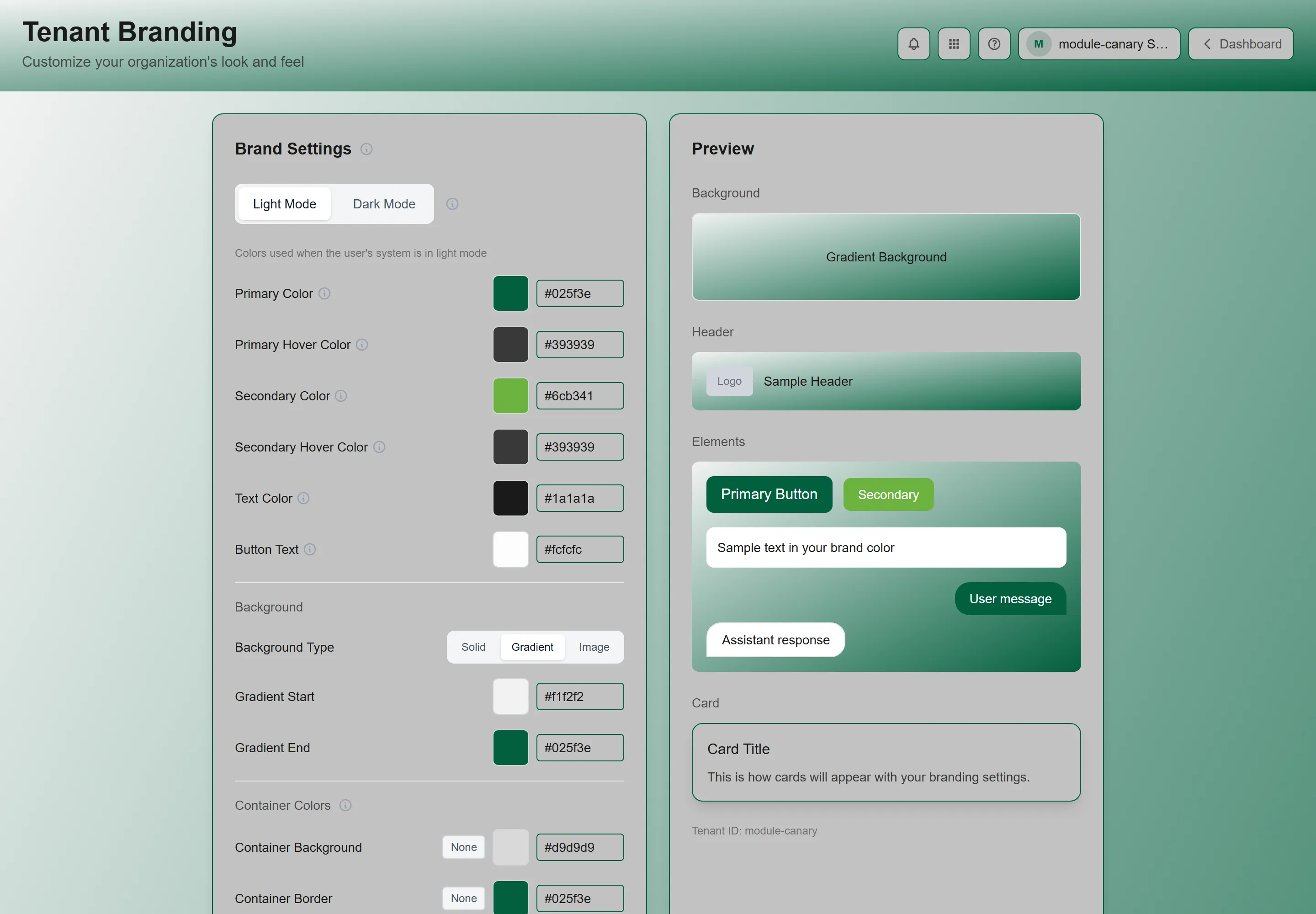The image size is (1316, 914).
Task: Edit the Secondary Color hex field #6cb341
Action: pyautogui.click(x=580, y=396)
